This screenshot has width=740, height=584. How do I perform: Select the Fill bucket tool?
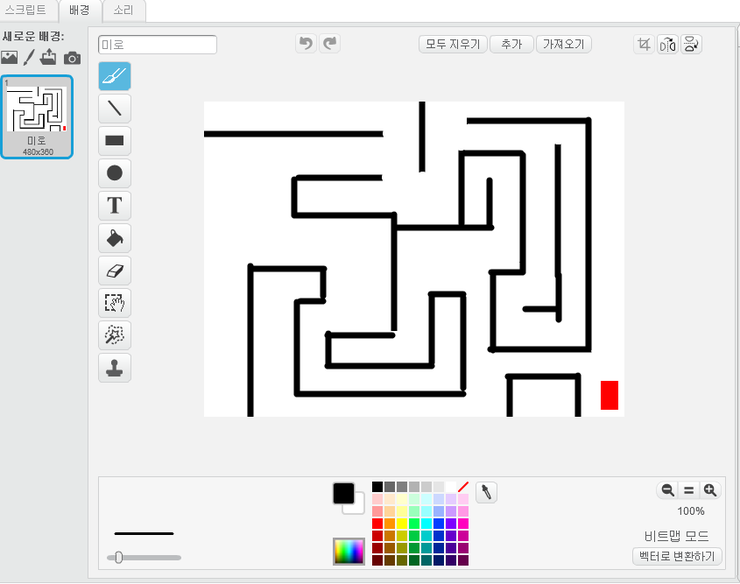pos(114,238)
